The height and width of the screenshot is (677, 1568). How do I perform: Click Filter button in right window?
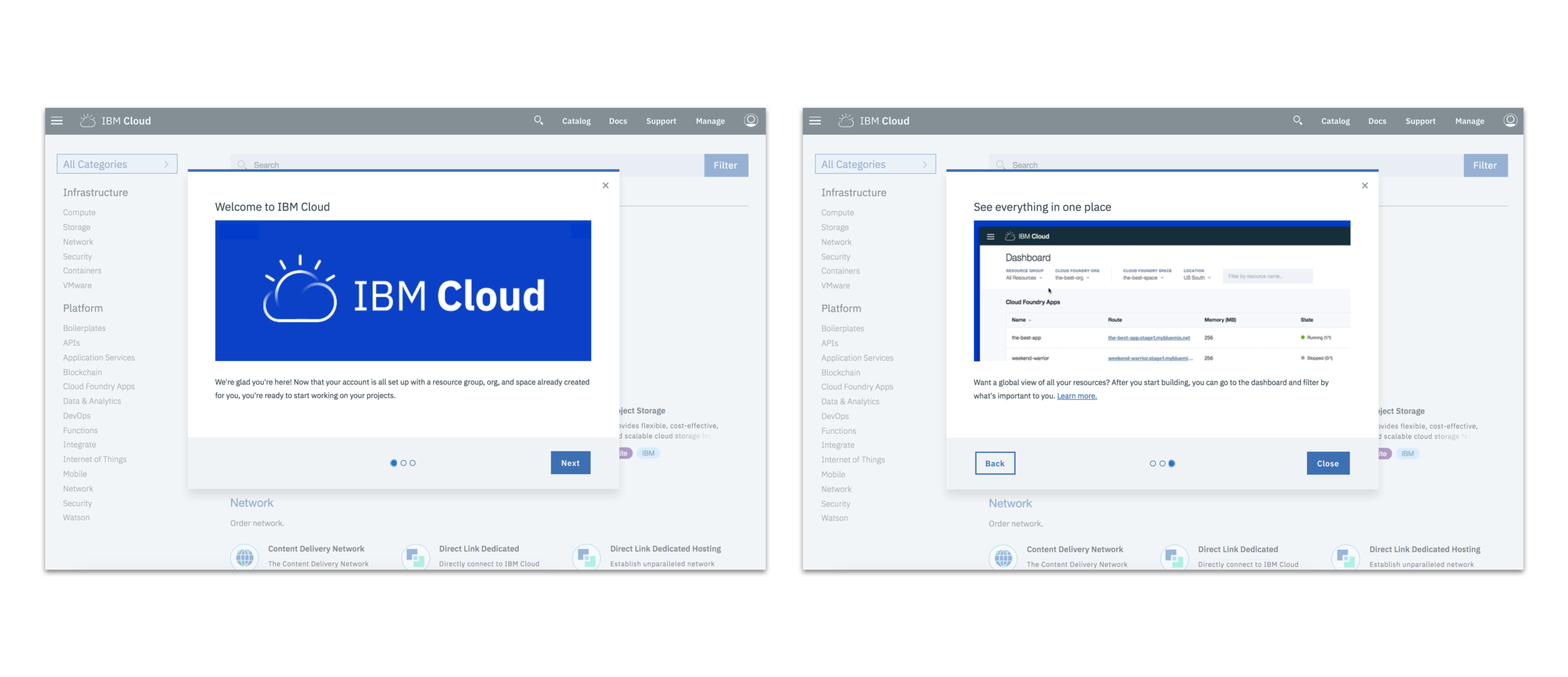coord(1485,165)
